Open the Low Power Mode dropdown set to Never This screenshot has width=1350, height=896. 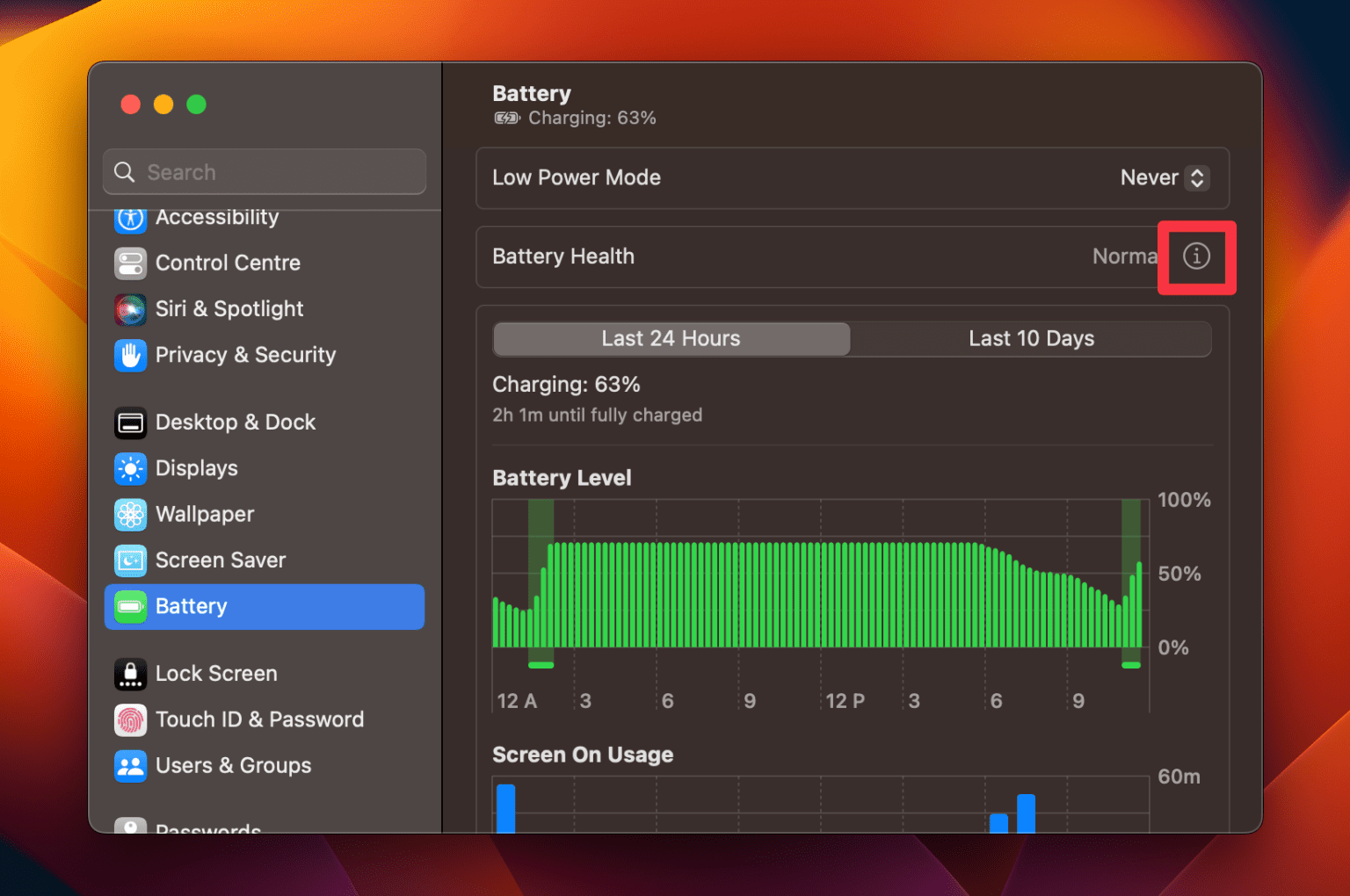(1164, 178)
